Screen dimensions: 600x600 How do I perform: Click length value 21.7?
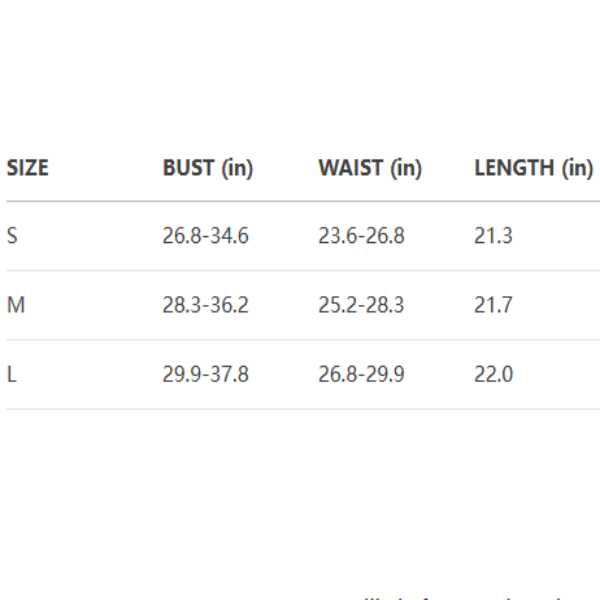click(x=493, y=305)
